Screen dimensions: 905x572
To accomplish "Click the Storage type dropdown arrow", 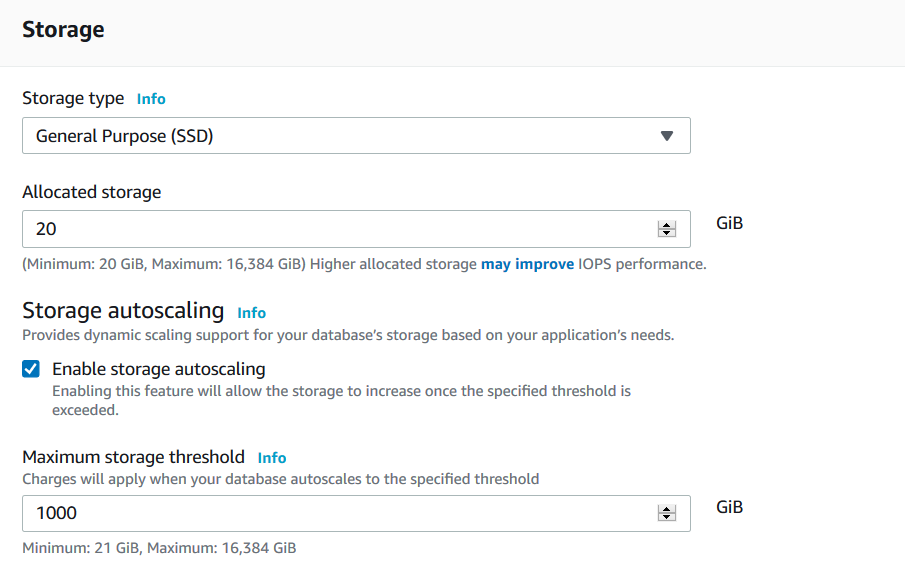I will (x=667, y=136).
